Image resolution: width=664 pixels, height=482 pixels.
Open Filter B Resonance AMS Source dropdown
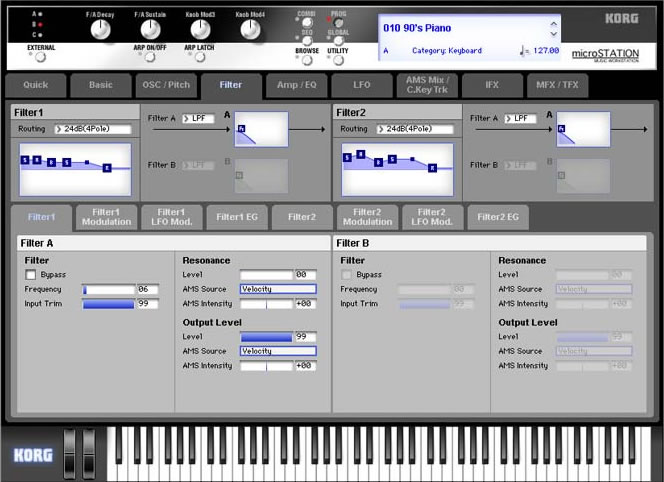[594, 289]
